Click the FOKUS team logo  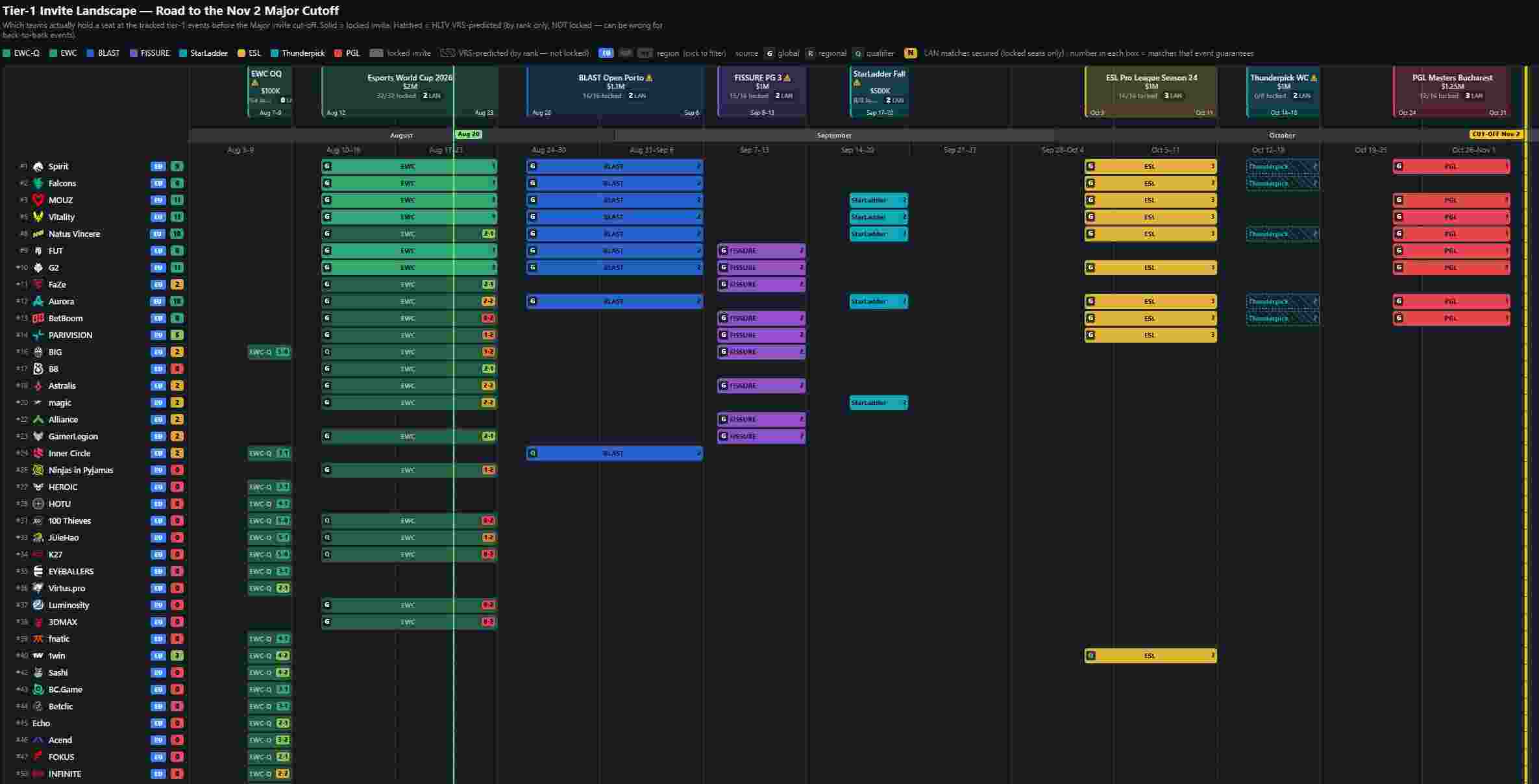tap(38, 757)
